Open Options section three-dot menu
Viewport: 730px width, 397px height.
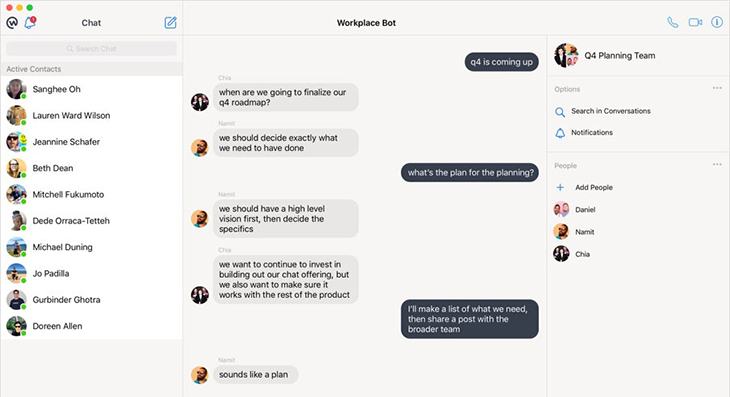(x=717, y=88)
